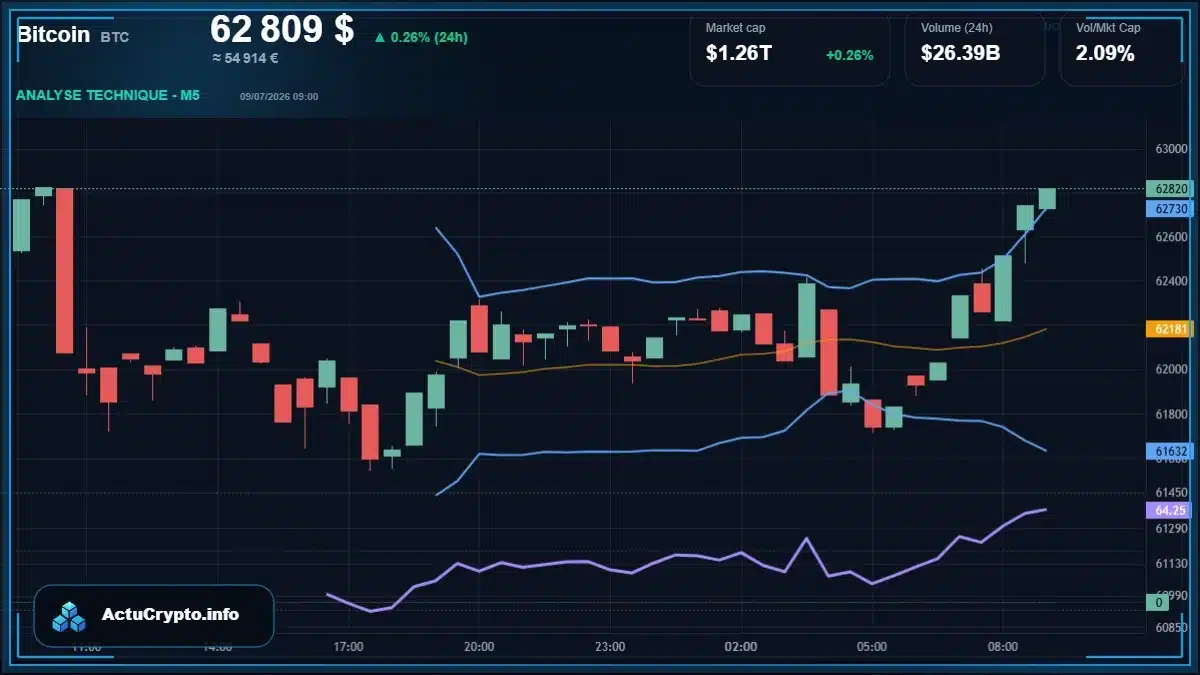This screenshot has height=675, width=1200.
Task: Click the 62400 price axis label
Action: (1171, 281)
